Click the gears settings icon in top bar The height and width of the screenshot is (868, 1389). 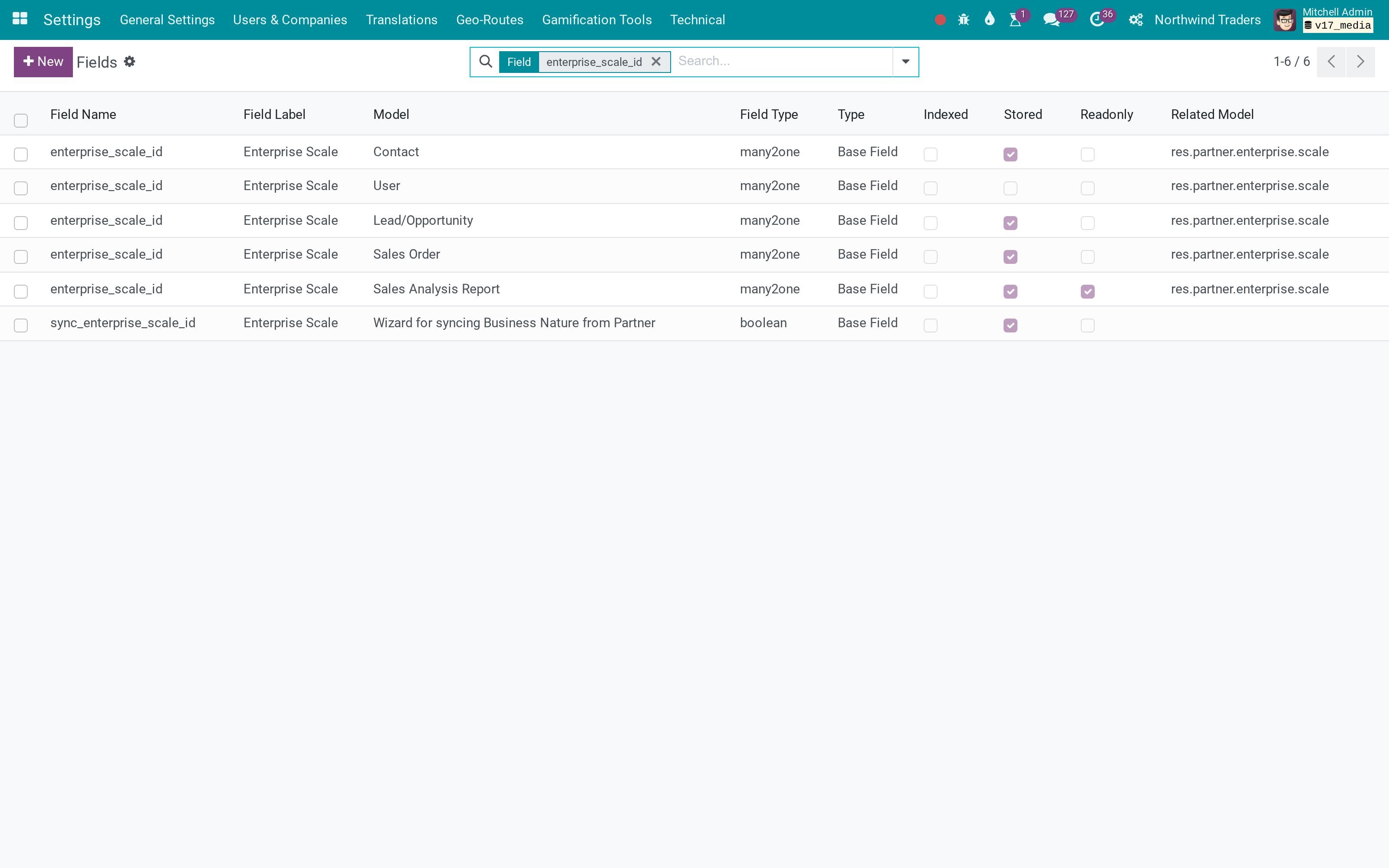coord(1136,20)
